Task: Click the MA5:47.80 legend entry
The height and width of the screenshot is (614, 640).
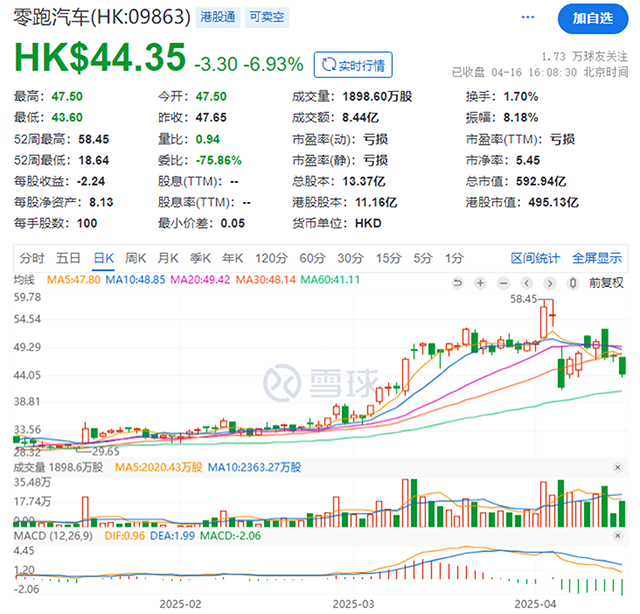Action: click(73, 280)
